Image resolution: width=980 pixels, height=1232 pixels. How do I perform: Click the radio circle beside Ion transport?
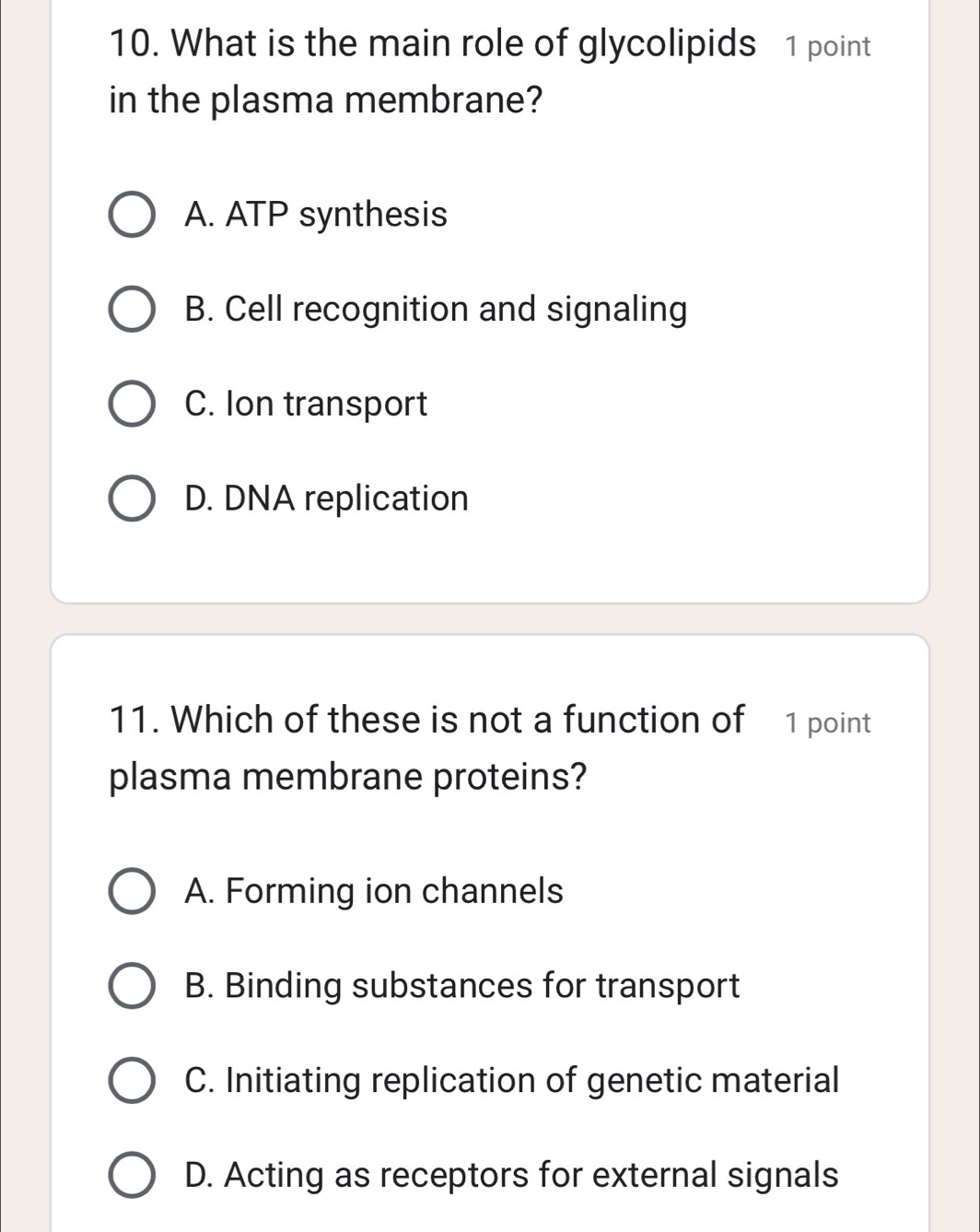click(131, 403)
